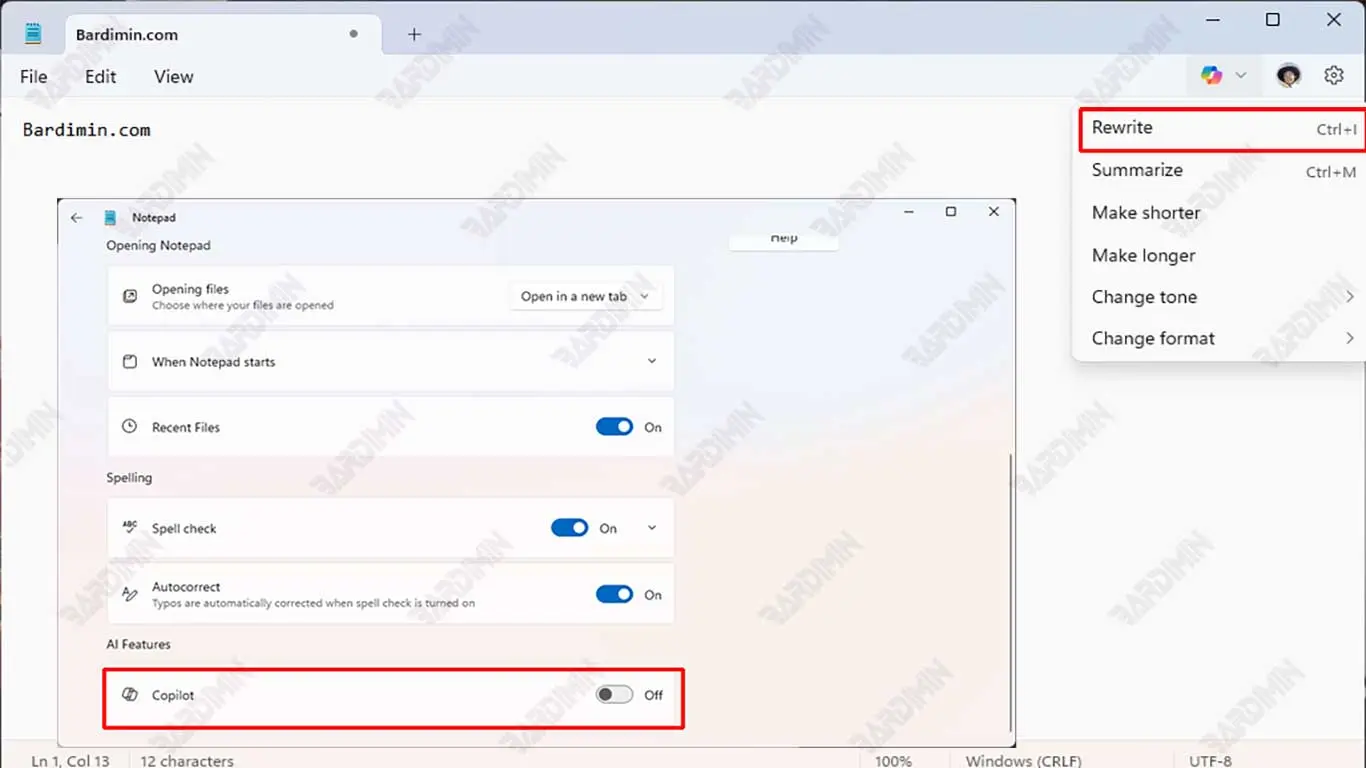This screenshot has height=768, width=1366.
Task: Click the zoom level 100% in status bar
Action: 893,761
